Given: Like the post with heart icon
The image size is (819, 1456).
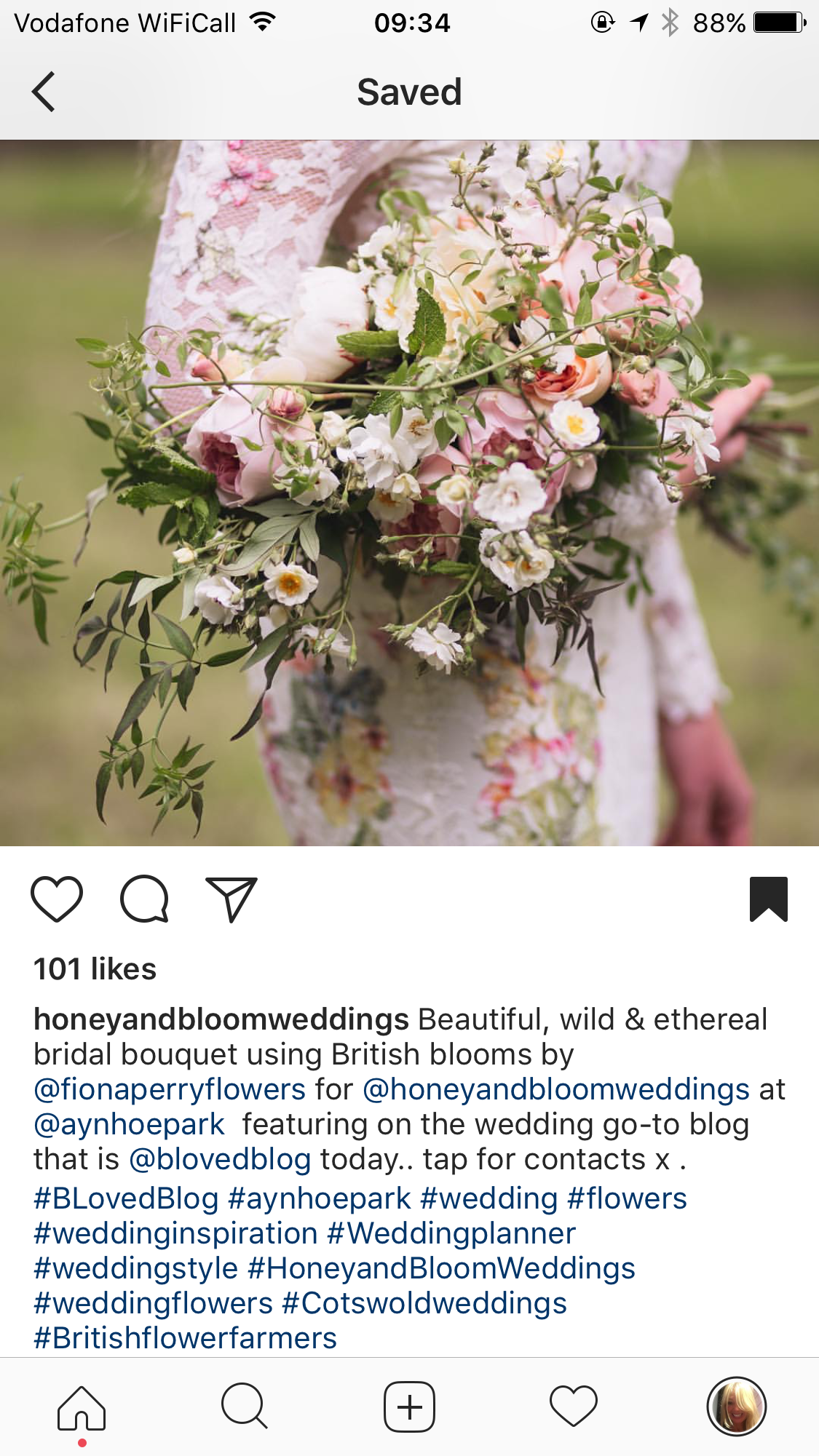Looking at the screenshot, I should tap(57, 899).
